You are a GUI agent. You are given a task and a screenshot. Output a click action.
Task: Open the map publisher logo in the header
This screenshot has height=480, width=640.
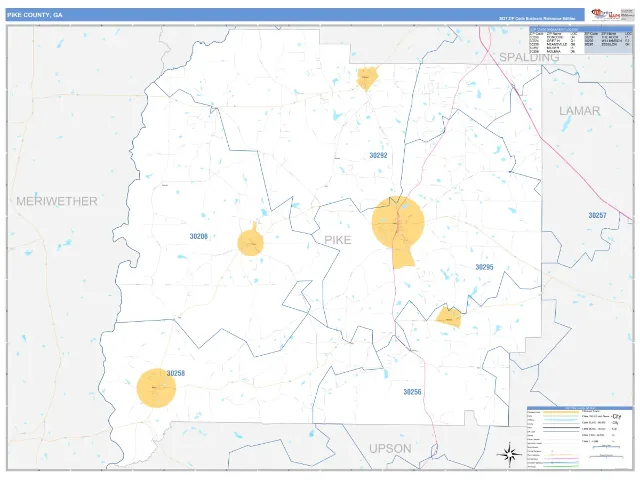pyautogui.click(x=612, y=15)
